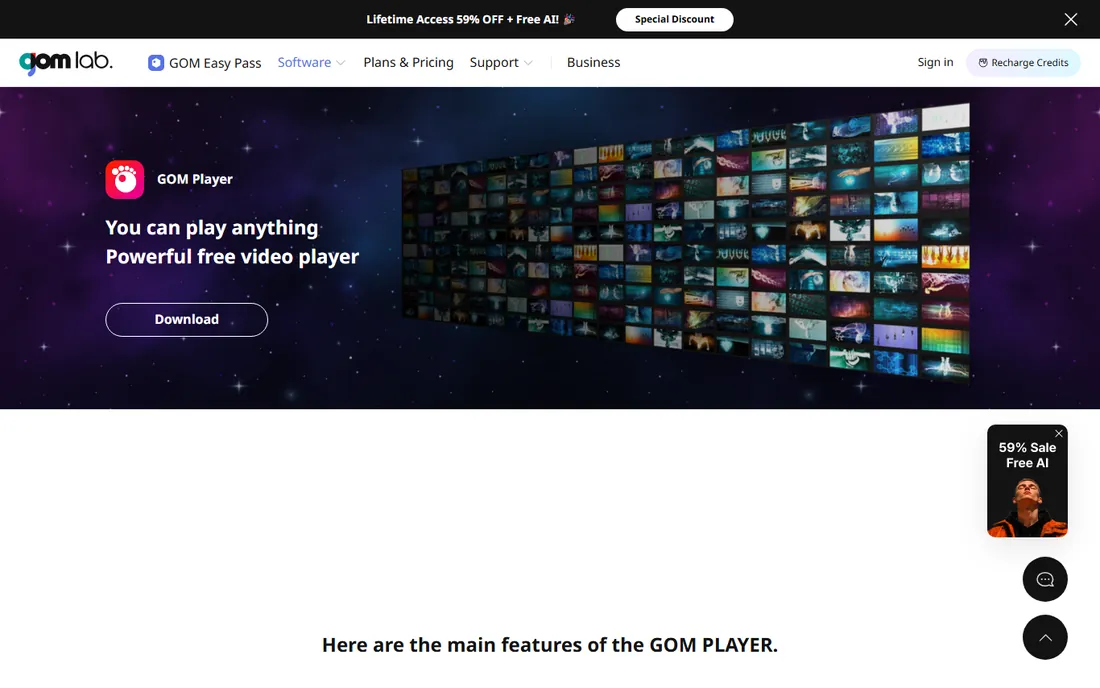Open the Software menu

[x=304, y=62]
